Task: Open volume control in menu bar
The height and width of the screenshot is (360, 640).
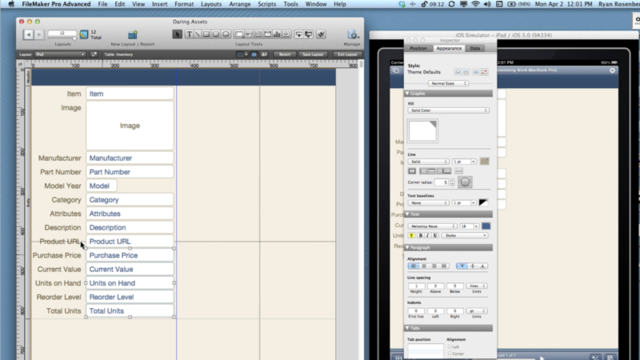Action: coord(487,4)
